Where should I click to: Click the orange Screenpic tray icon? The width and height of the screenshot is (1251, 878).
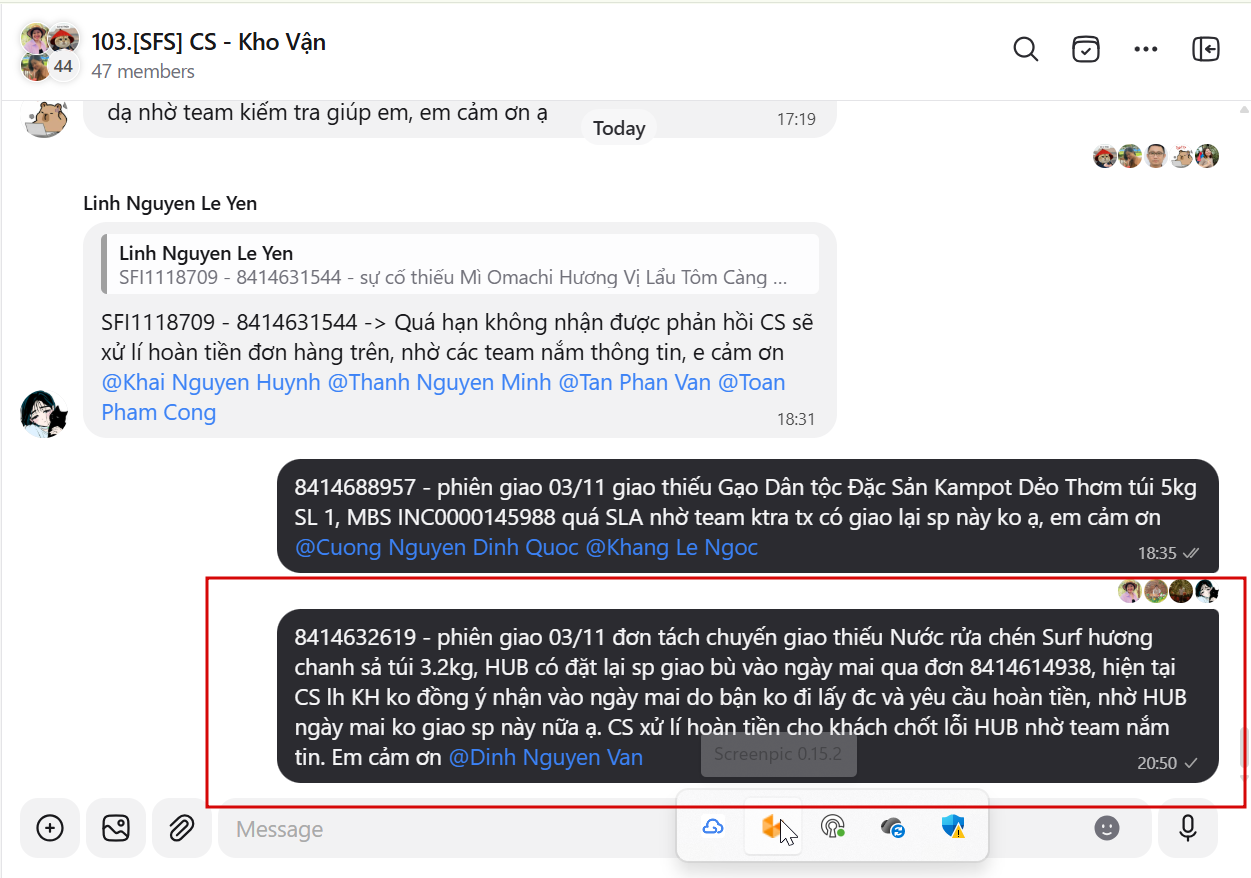pos(772,827)
